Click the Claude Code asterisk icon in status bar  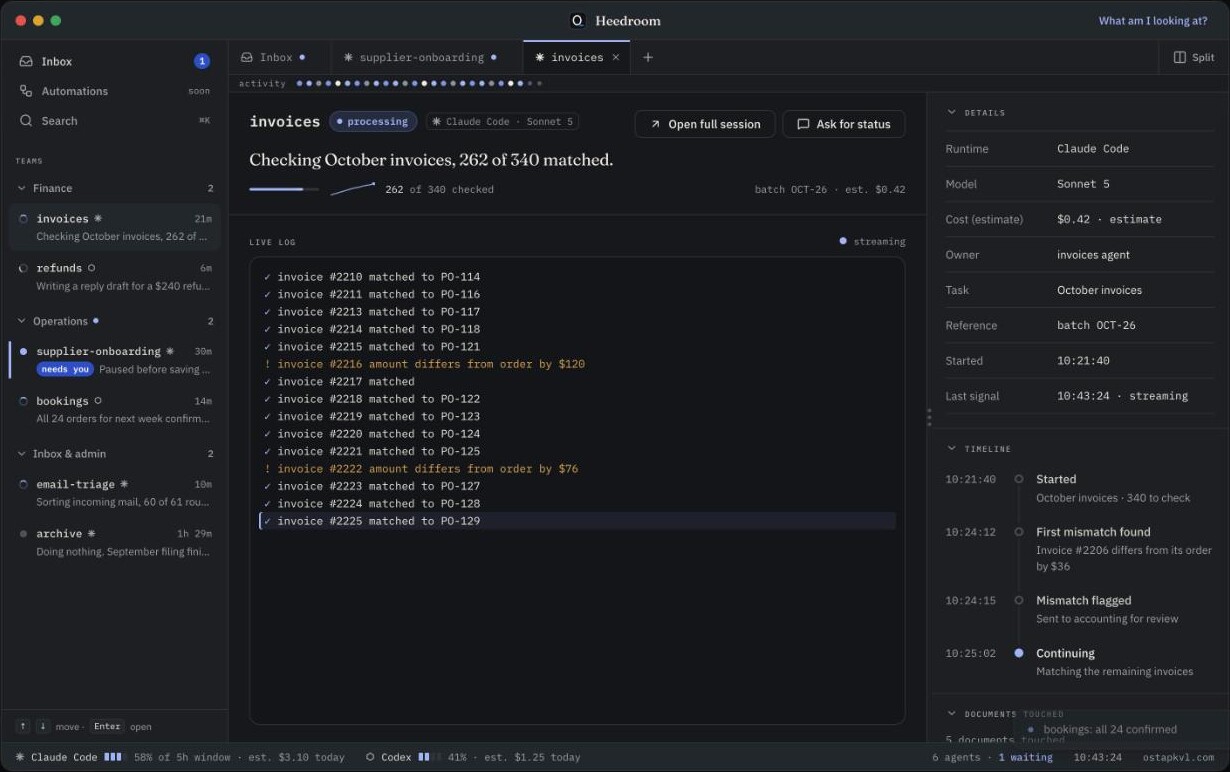[20, 757]
